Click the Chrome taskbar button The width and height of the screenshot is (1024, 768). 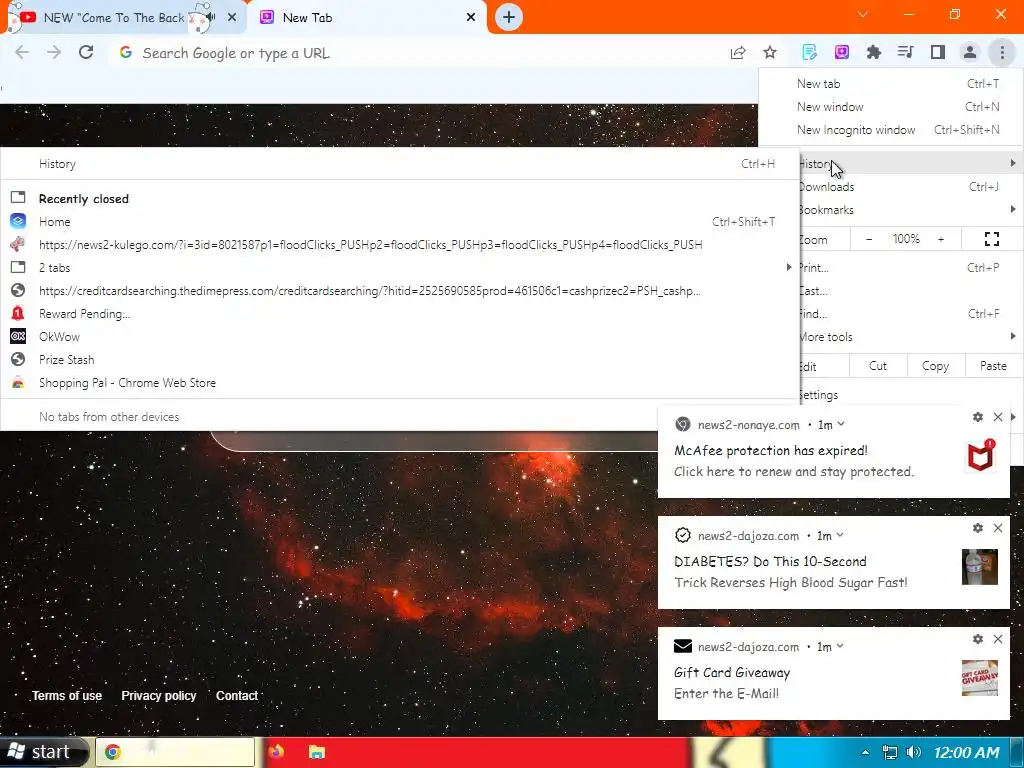pos(175,752)
